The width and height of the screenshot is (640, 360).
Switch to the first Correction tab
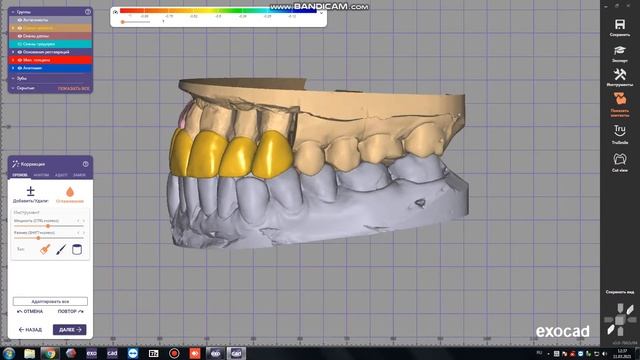click(20, 175)
